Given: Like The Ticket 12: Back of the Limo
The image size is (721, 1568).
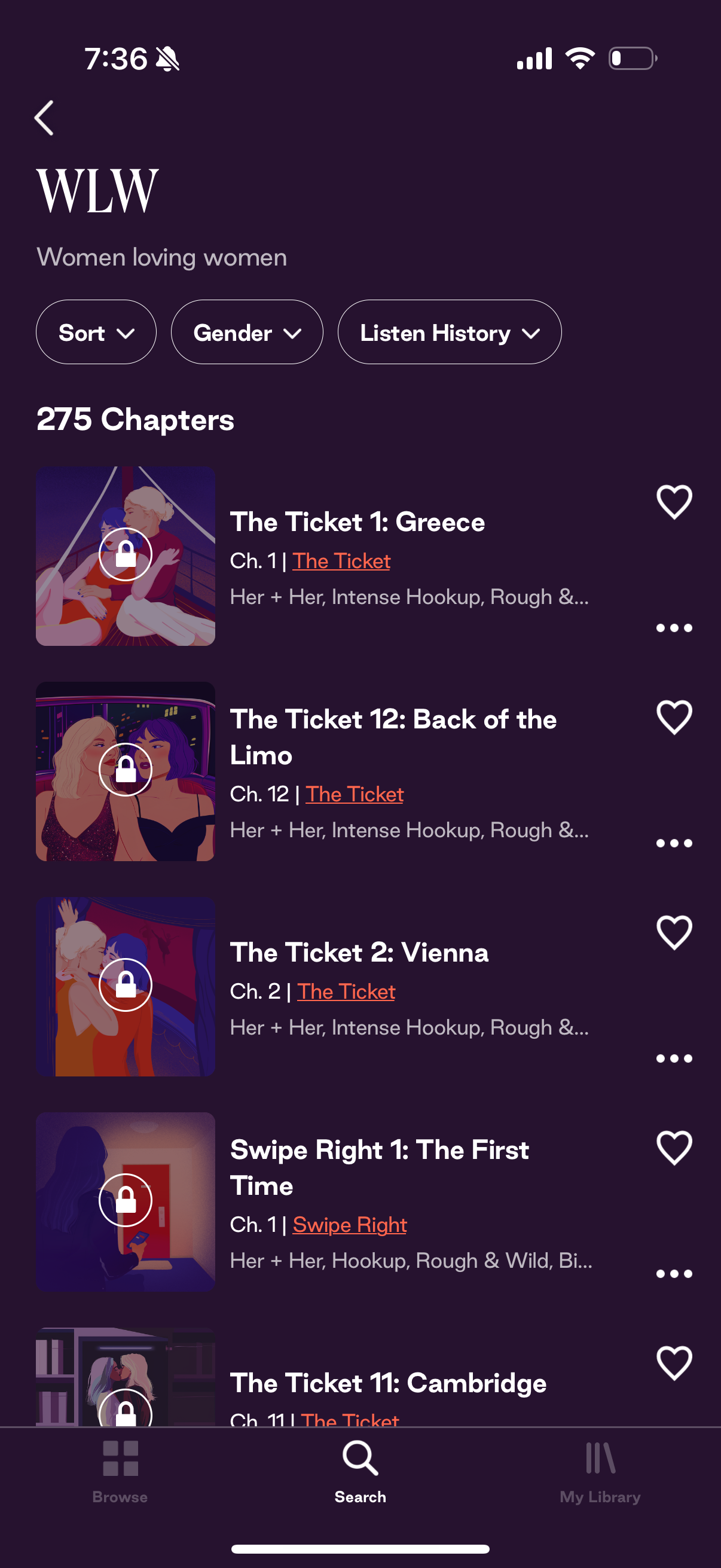Looking at the screenshot, I should [x=674, y=717].
